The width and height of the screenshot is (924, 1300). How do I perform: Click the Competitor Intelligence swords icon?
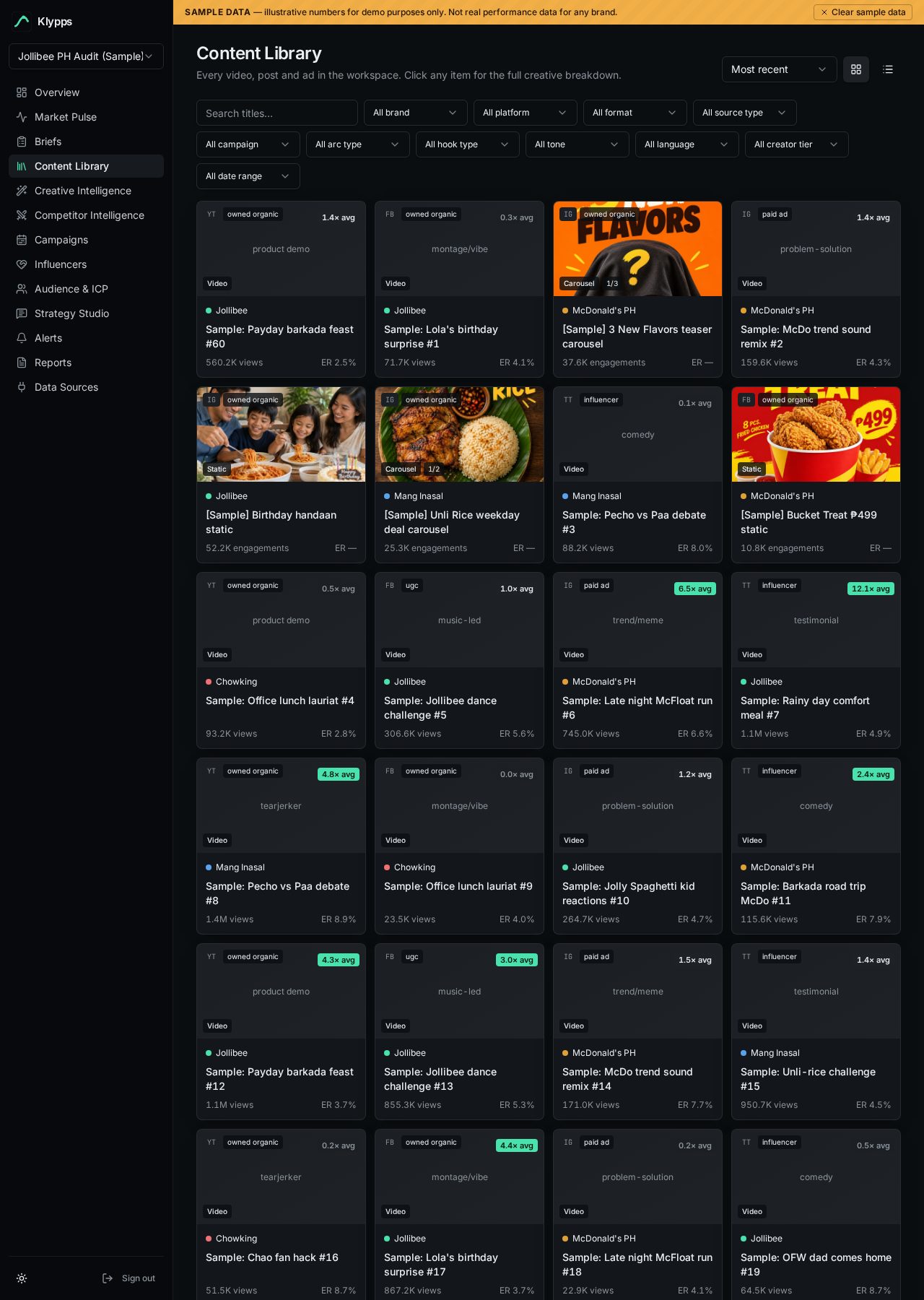pyautogui.click(x=22, y=215)
